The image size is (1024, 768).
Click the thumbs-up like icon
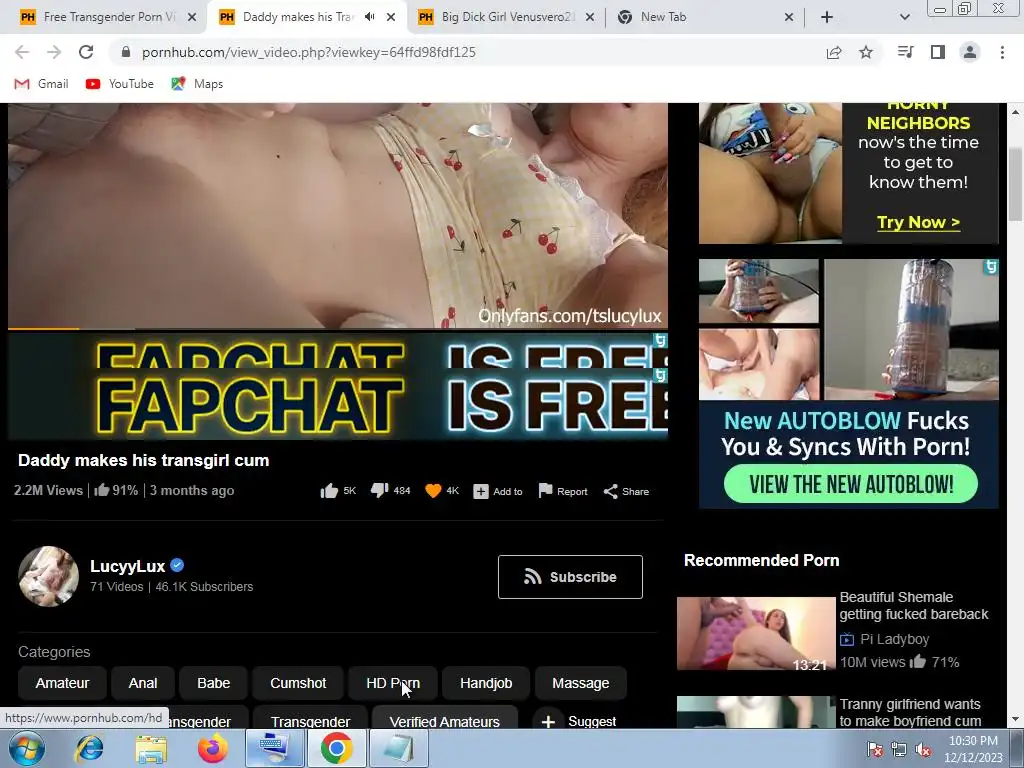(x=329, y=491)
